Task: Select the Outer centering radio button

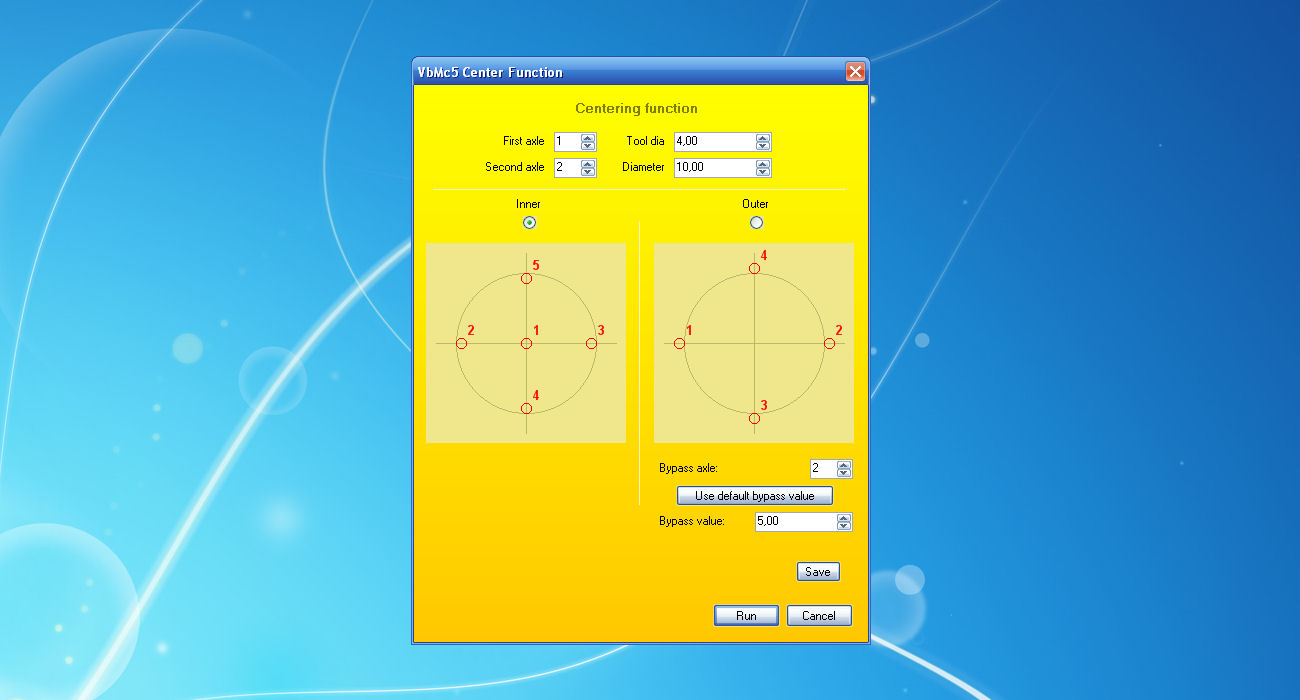Action: point(756,222)
